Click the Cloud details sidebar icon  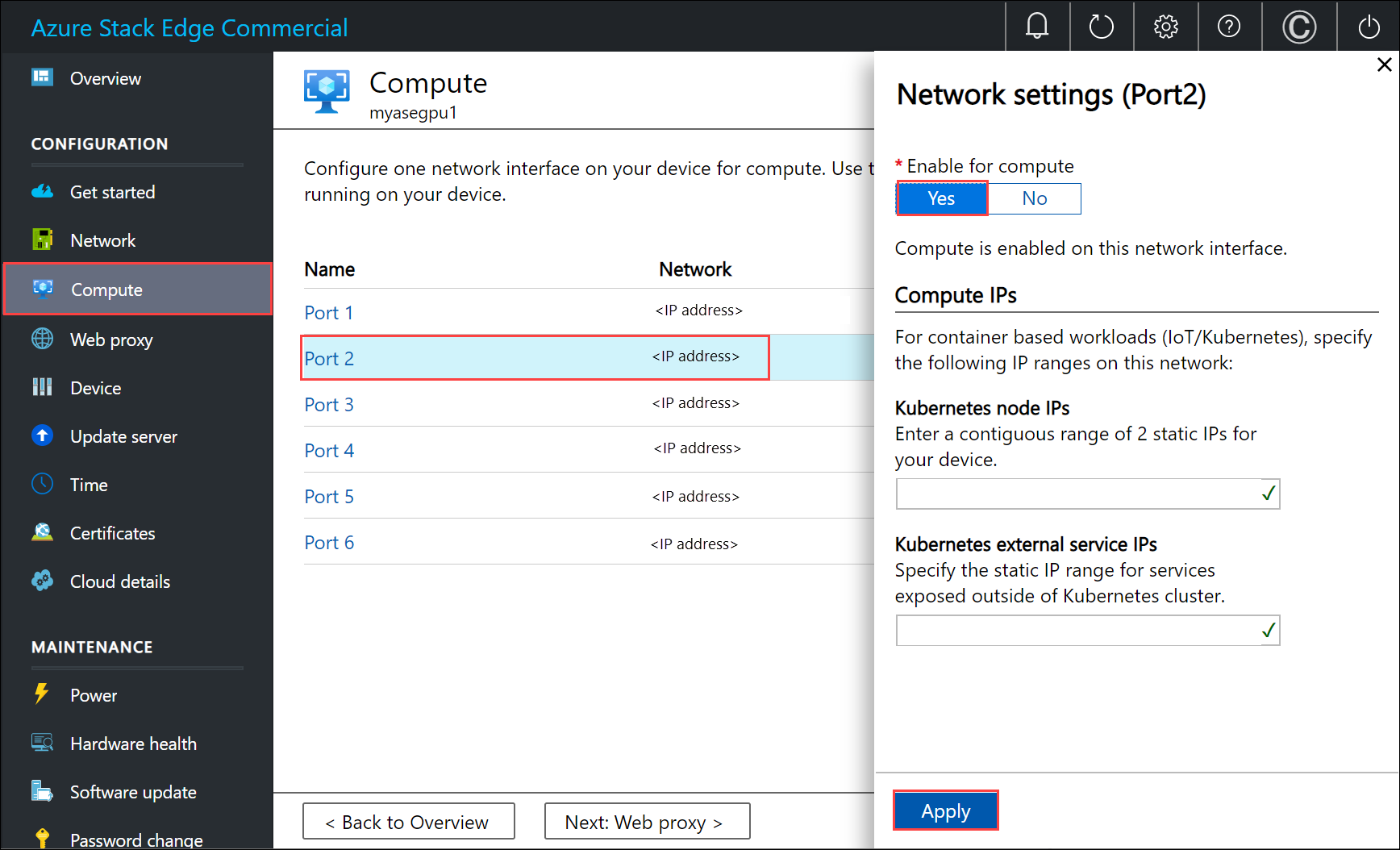click(x=42, y=581)
